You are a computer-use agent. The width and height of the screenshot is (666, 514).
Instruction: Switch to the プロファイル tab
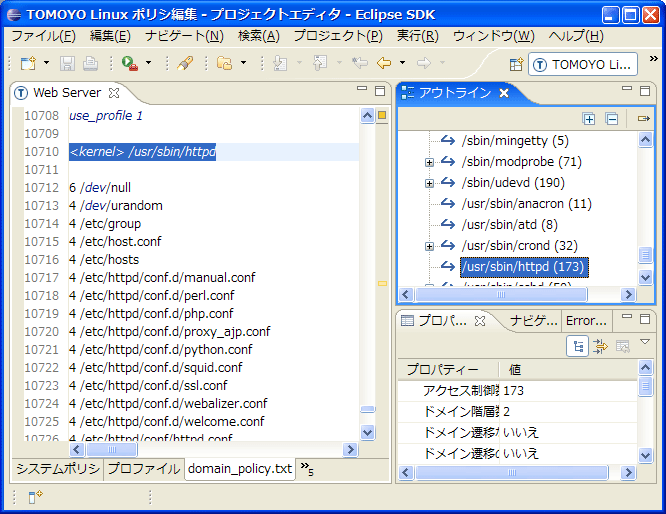coord(144,469)
